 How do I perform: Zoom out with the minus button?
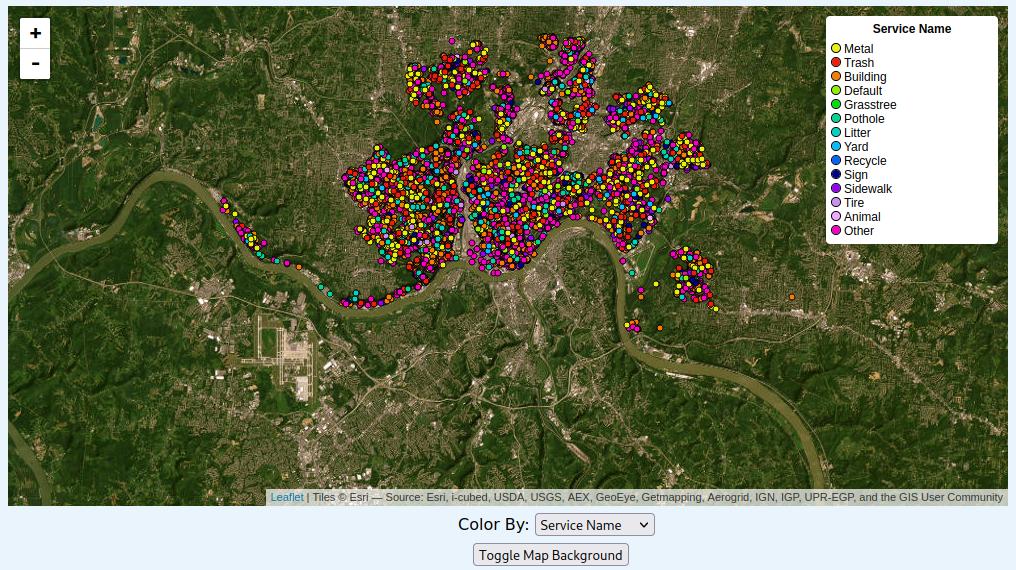point(35,63)
